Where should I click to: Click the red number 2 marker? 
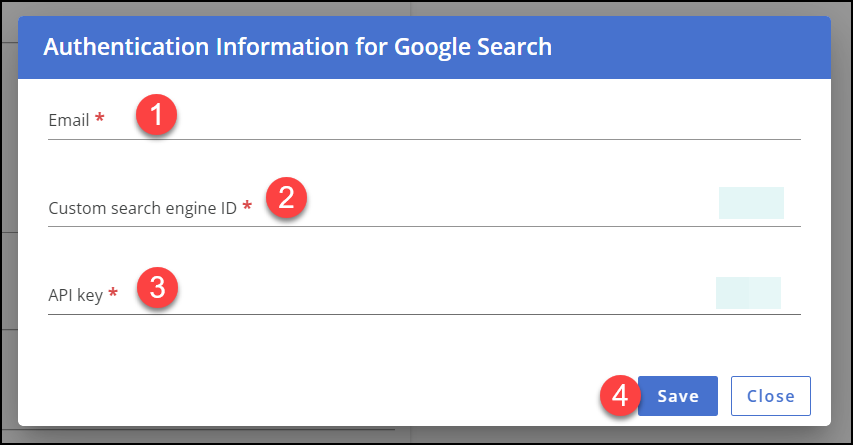click(x=286, y=196)
